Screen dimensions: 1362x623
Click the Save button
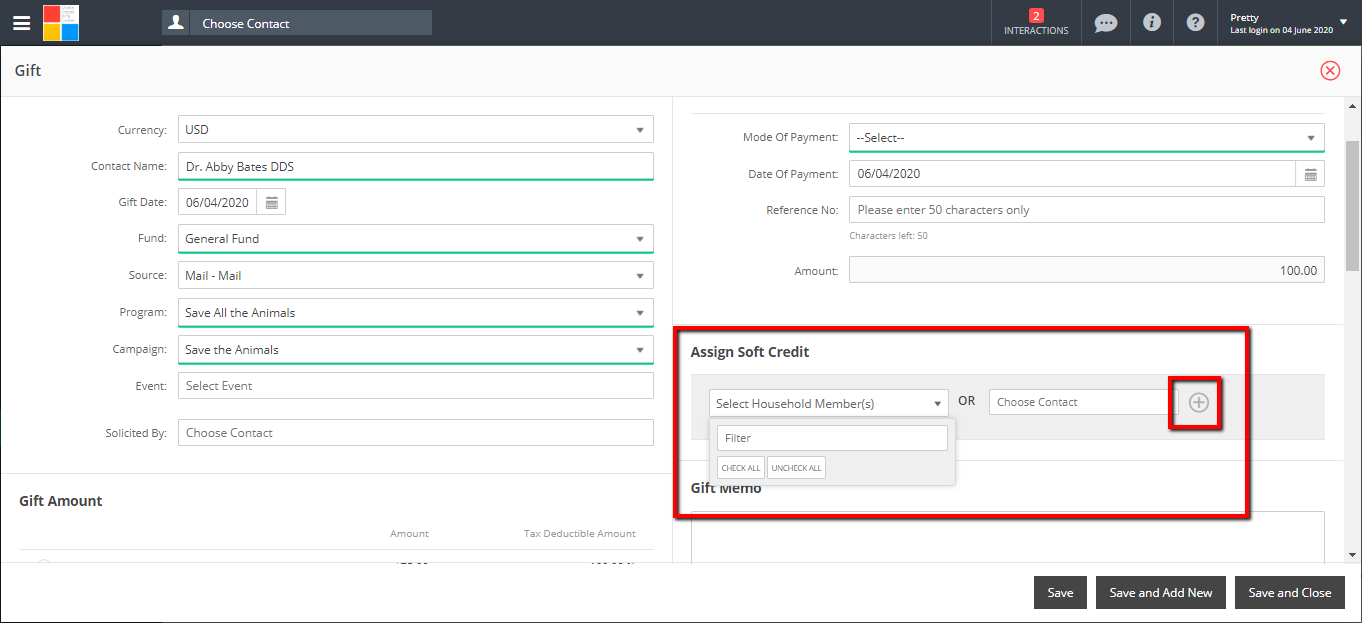[1060, 592]
